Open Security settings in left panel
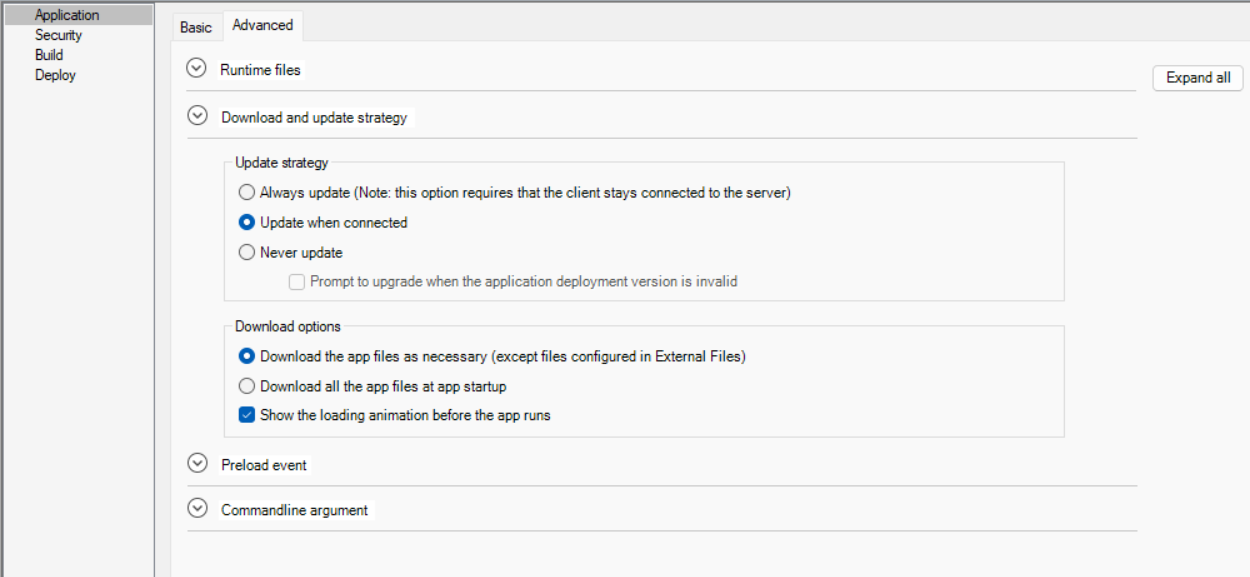The height and width of the screenshot is (577, 1250). click(58, 35)
